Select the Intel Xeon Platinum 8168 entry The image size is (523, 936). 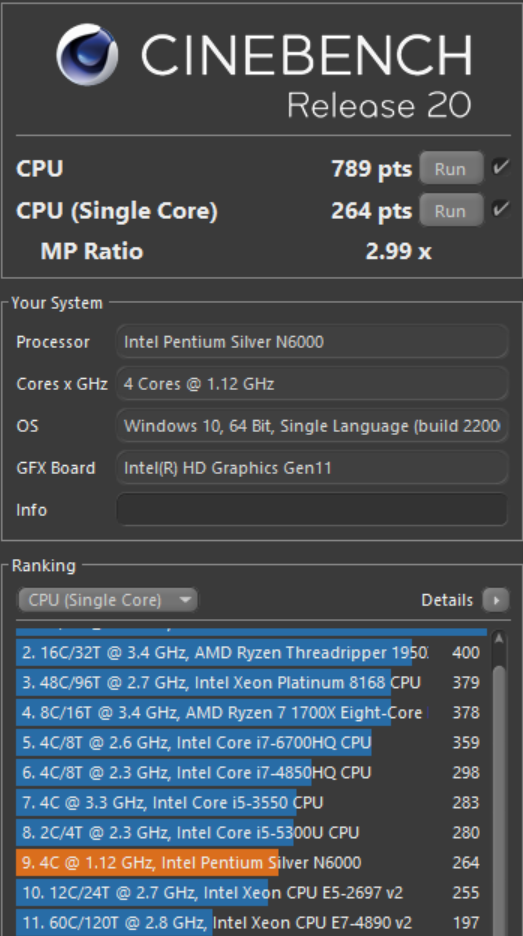250,682
